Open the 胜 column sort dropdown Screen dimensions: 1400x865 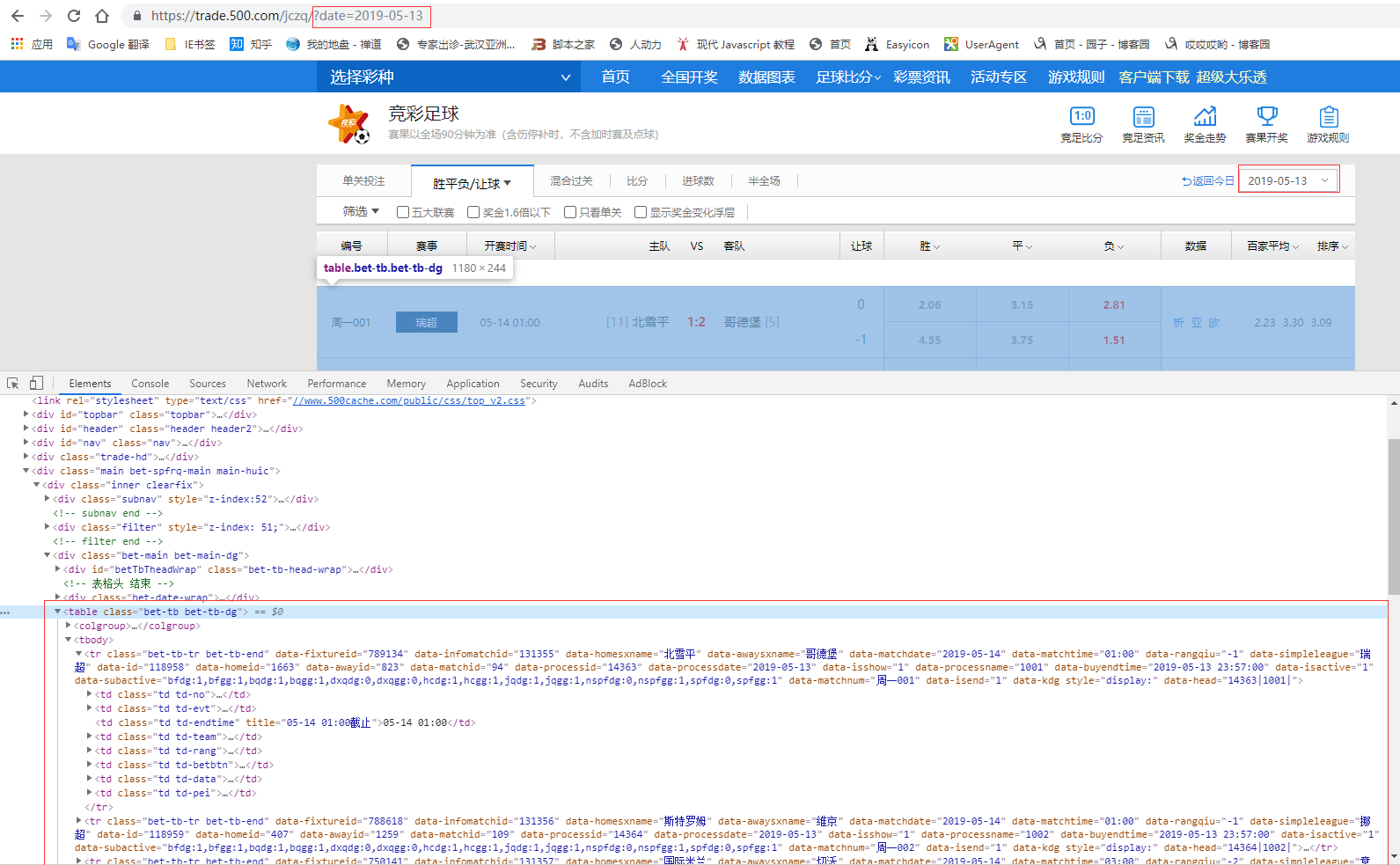pos(930,246)
